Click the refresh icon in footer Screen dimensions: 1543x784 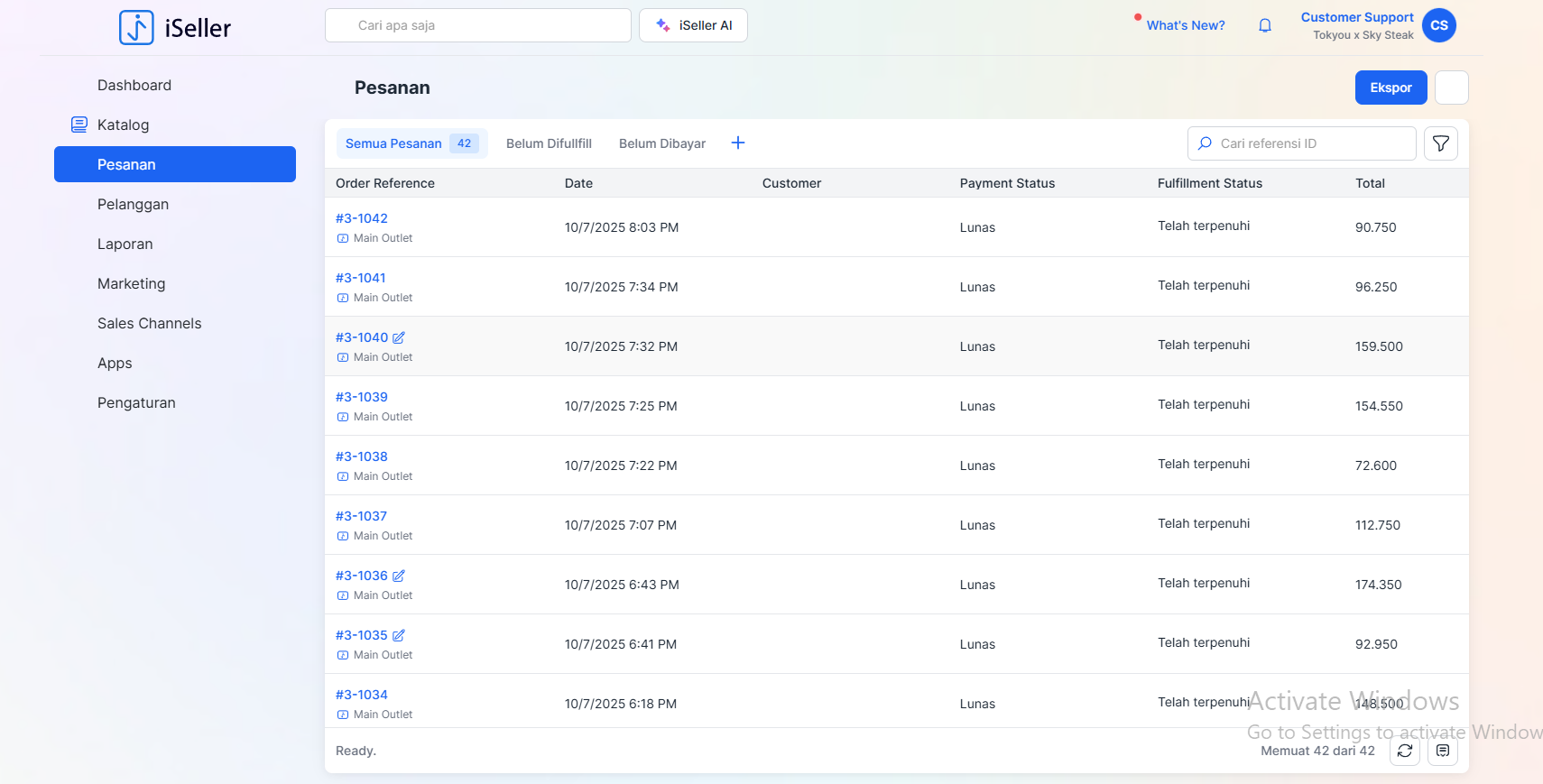tap(1405, 751)
